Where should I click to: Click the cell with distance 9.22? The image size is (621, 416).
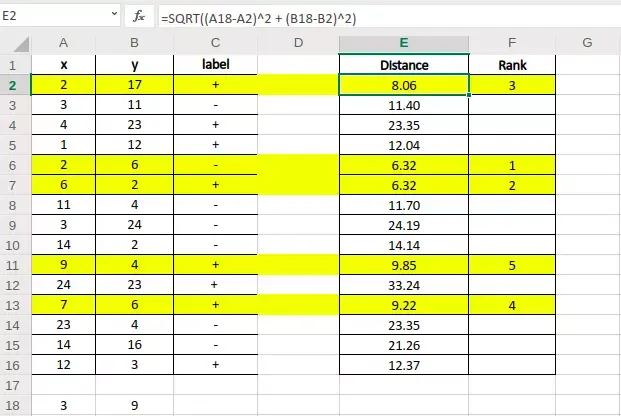(x=404, y=306)
